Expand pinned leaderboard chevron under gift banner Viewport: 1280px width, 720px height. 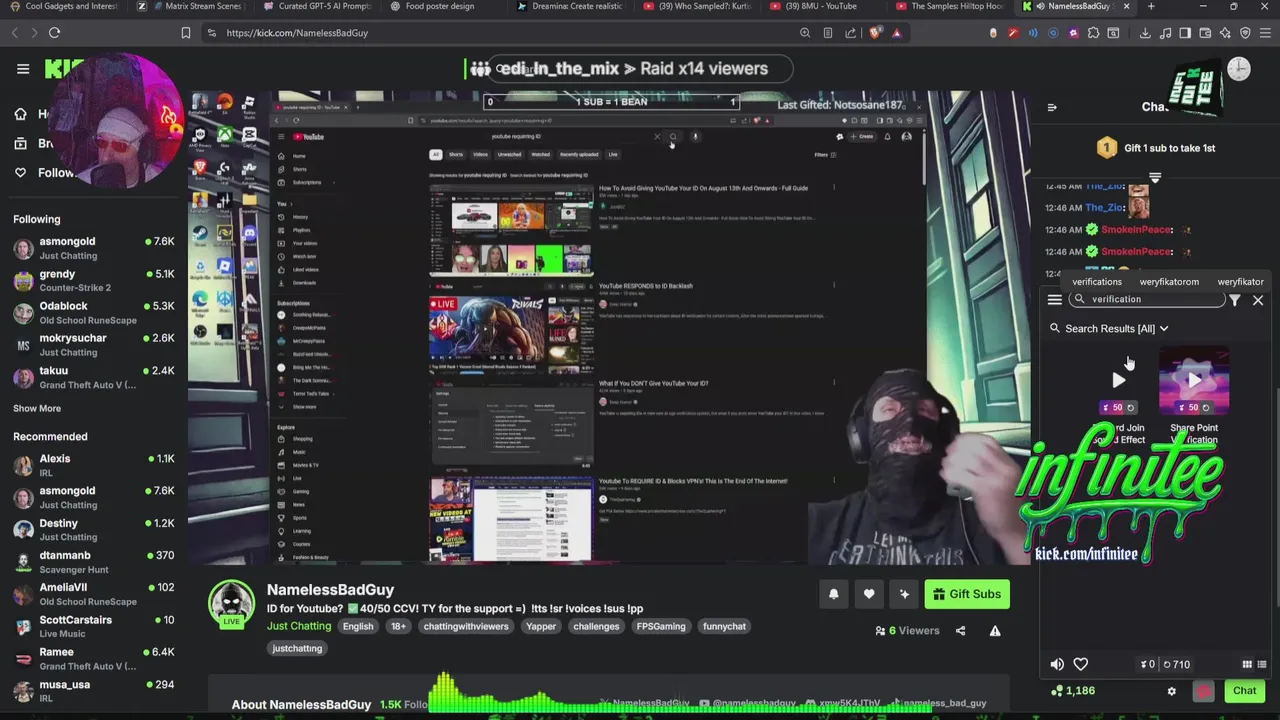coord(1155,178)
